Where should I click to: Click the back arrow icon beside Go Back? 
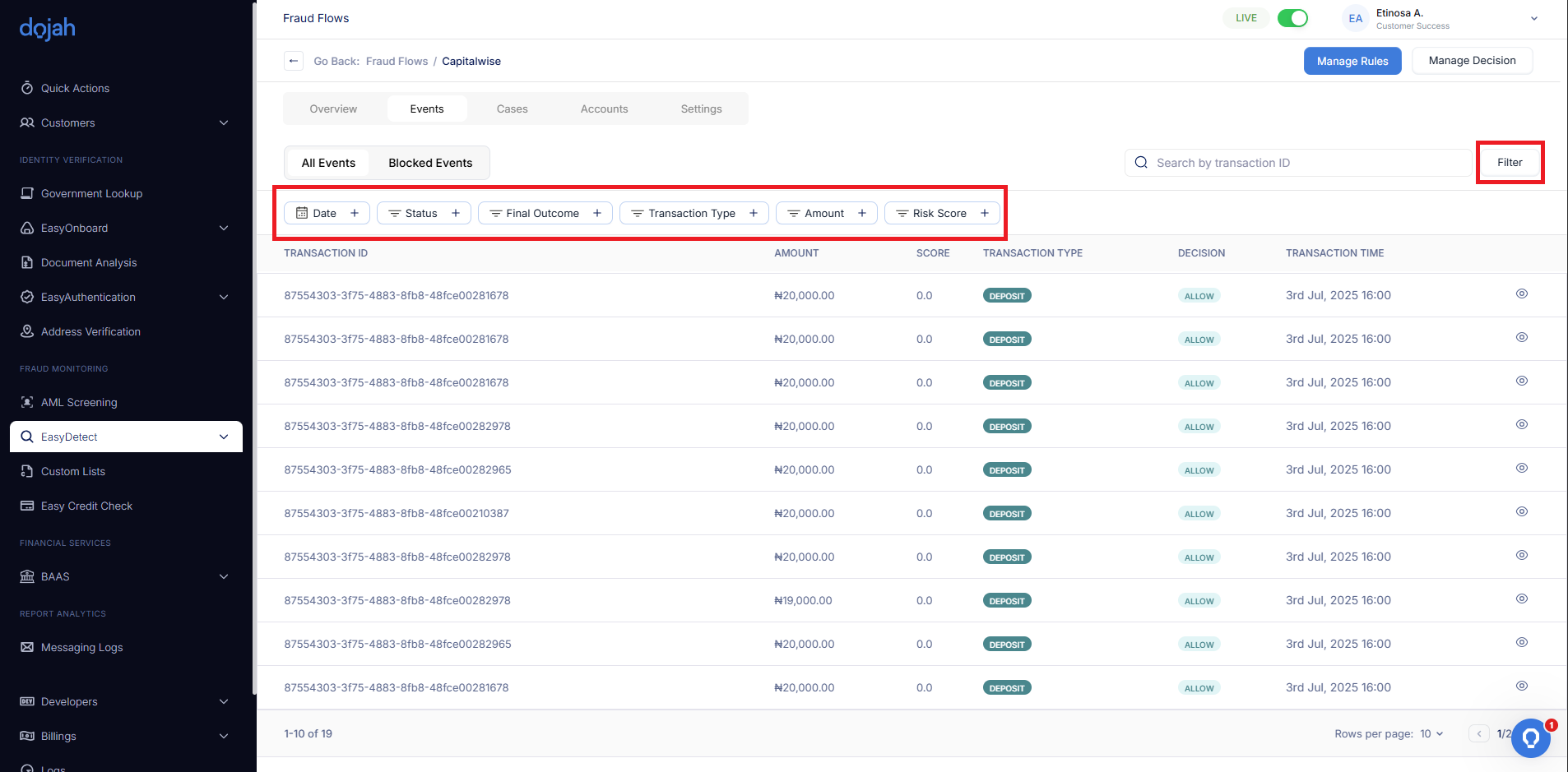[x=294, y=61]
